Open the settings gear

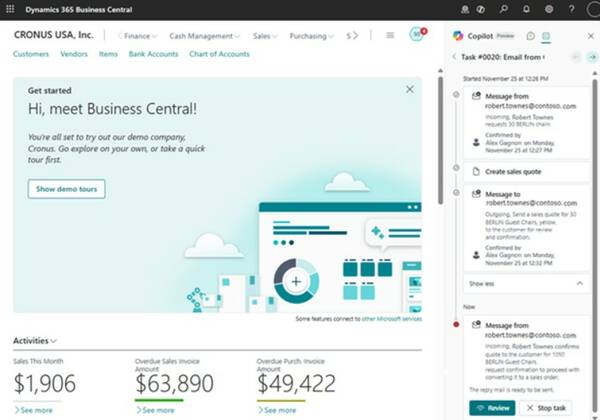547,9
